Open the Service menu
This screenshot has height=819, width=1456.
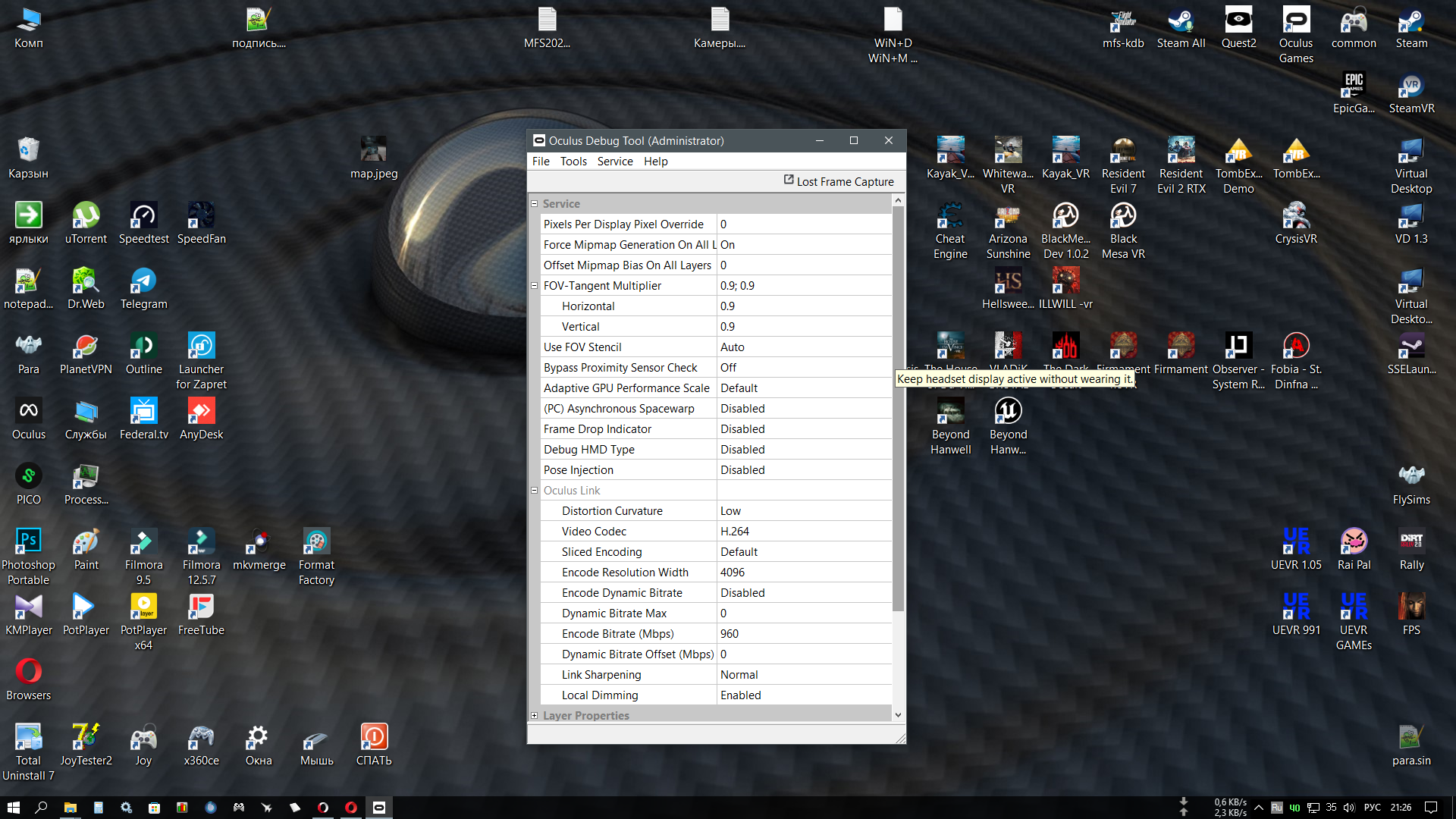pos(615,162)
